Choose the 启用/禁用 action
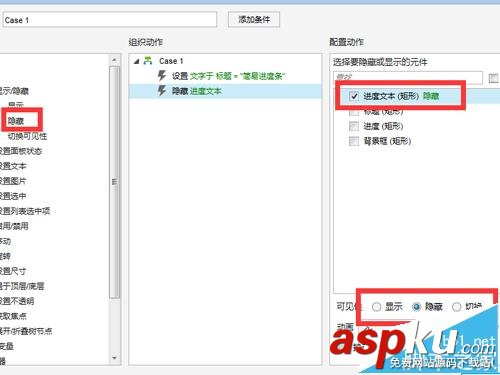The width and height of the screenshot is (500, 375). tap(14, 226)
